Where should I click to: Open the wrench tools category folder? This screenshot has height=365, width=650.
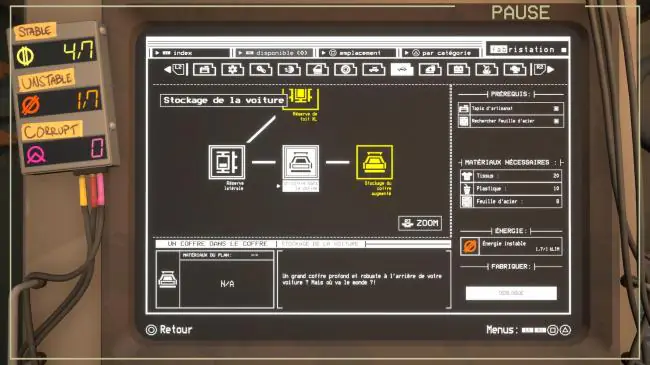click(x=261, y=69)
